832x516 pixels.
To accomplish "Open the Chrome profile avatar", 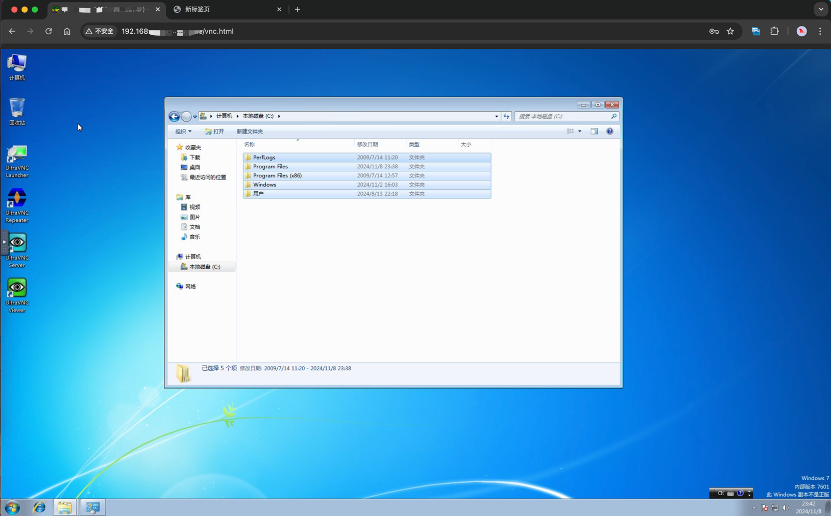I will click(802, 31).
